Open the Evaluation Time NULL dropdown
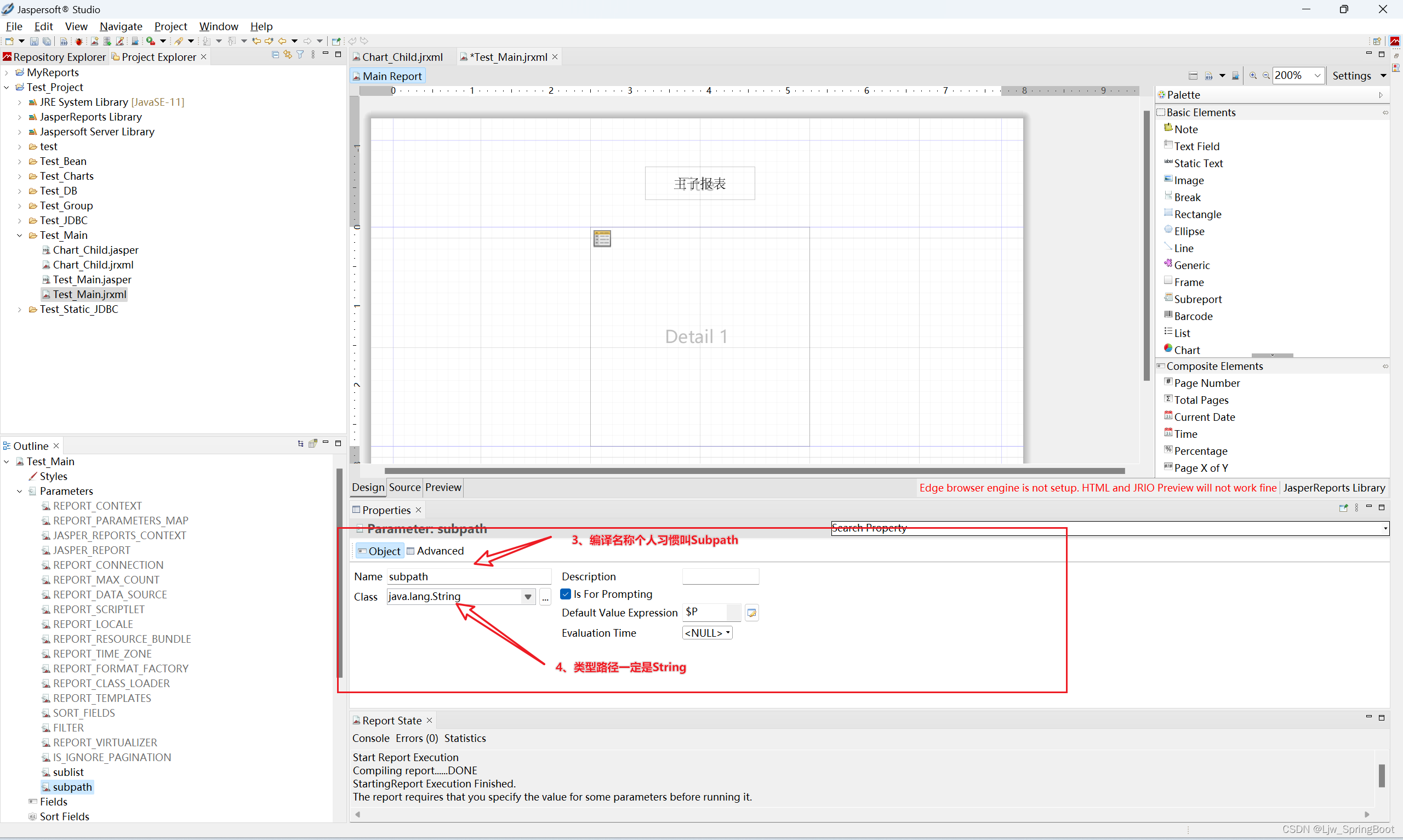Image resolution: width=1403 pixels, height=840 pixels. pos(707,633)
